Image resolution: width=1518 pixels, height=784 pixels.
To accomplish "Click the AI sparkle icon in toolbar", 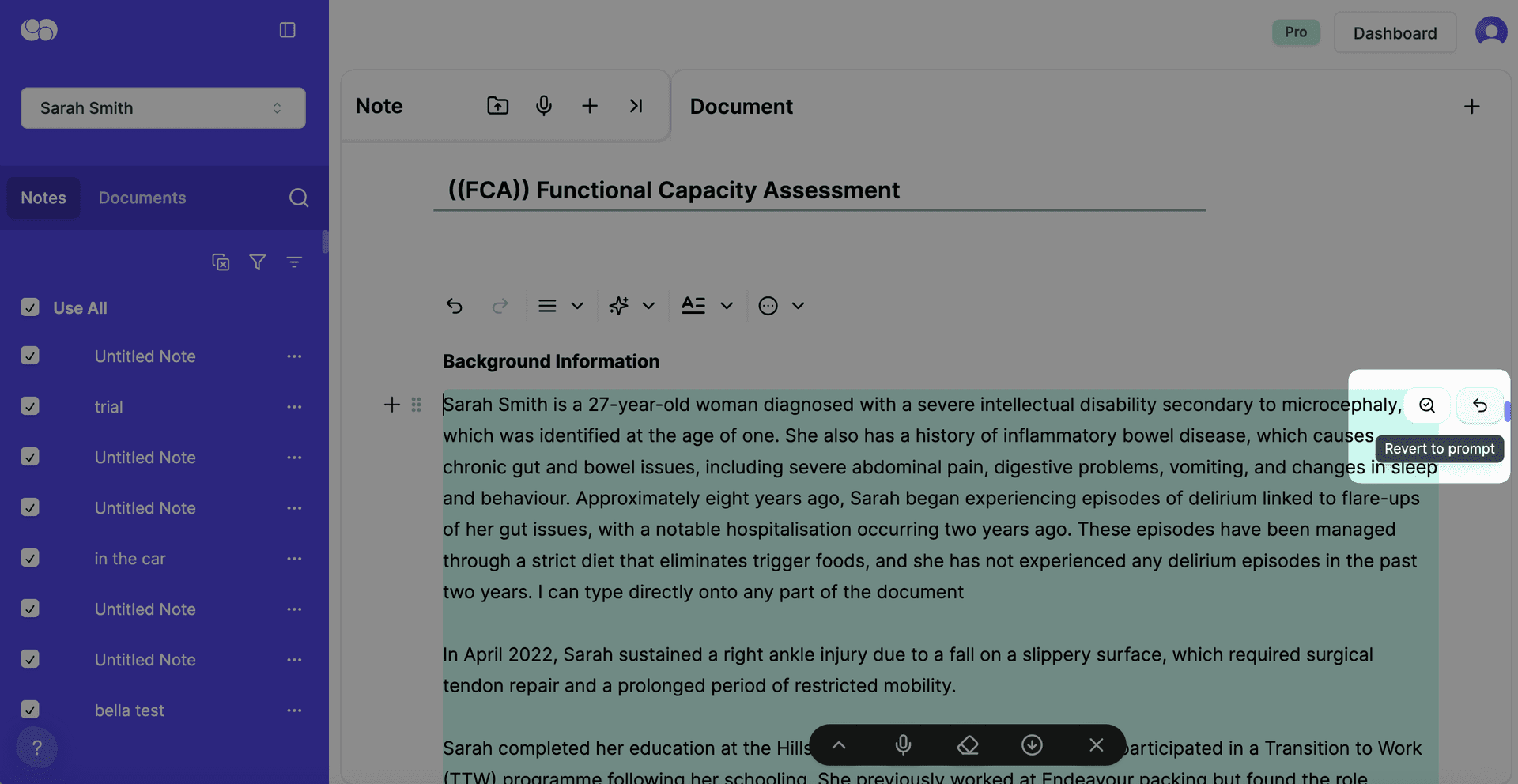I will (619, 306).
